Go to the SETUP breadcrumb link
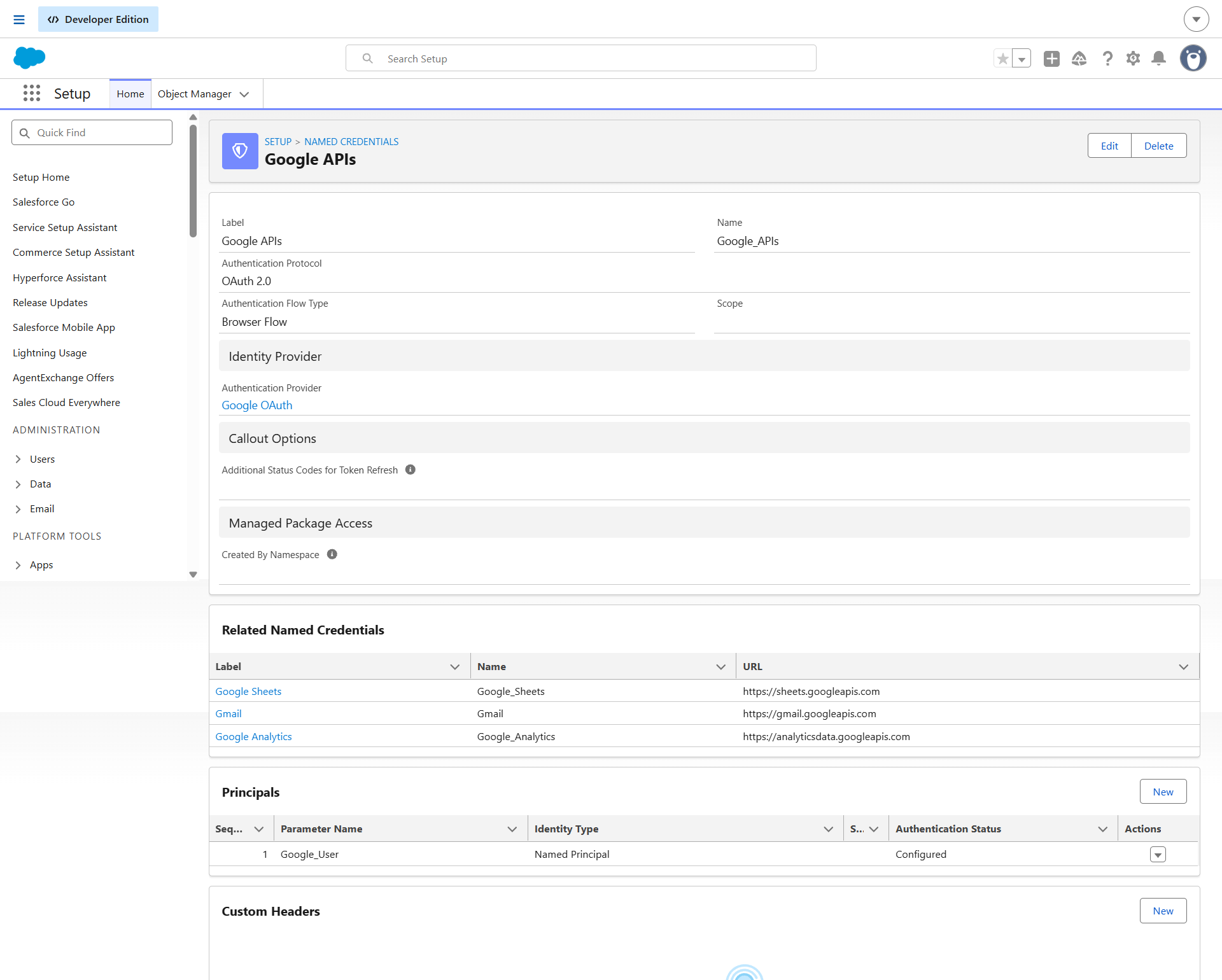The image size is (1222, 980). tap(278, 142)
